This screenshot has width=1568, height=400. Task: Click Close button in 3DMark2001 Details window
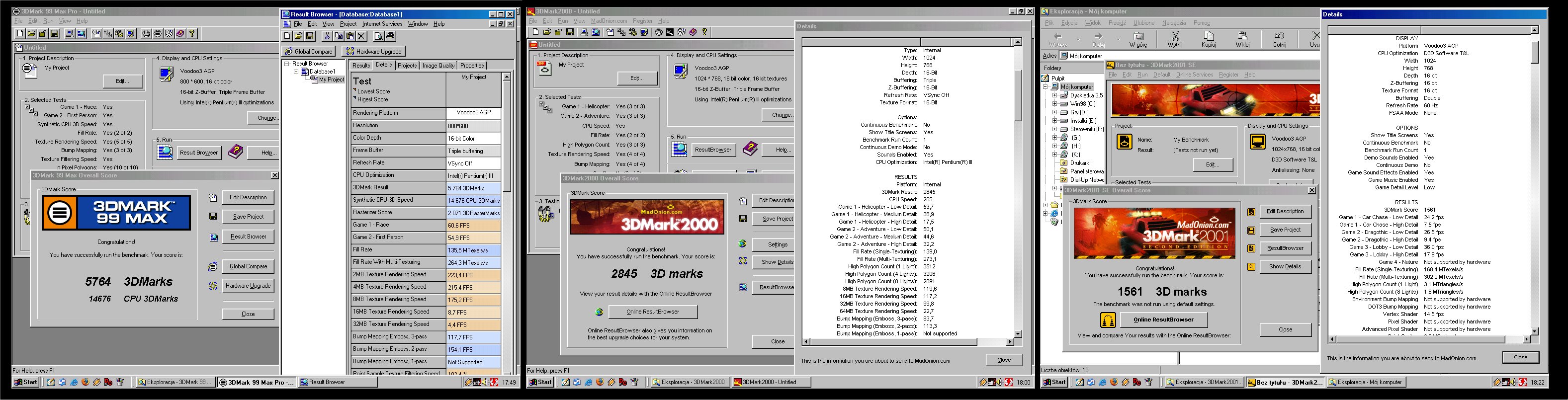click(x=1520, y=357)
